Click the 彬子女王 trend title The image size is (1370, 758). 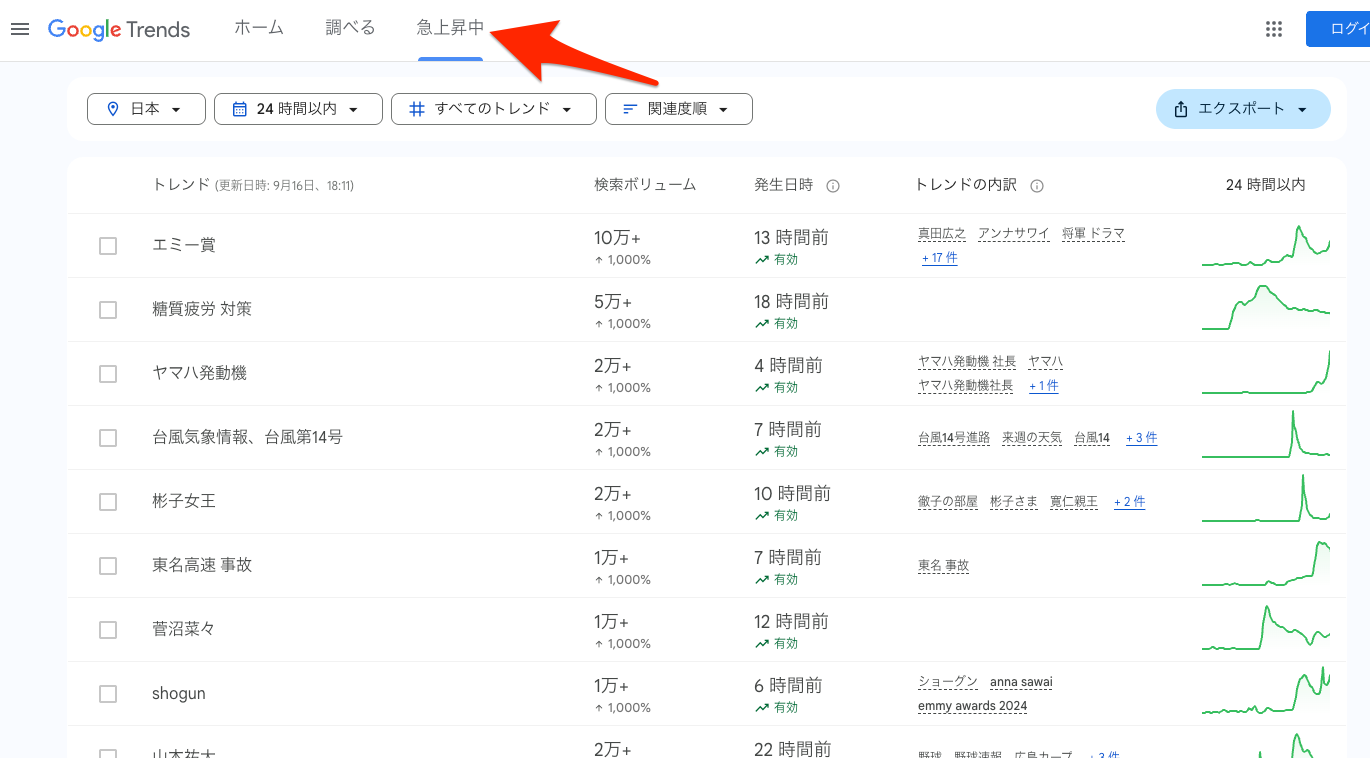(184, 501)
